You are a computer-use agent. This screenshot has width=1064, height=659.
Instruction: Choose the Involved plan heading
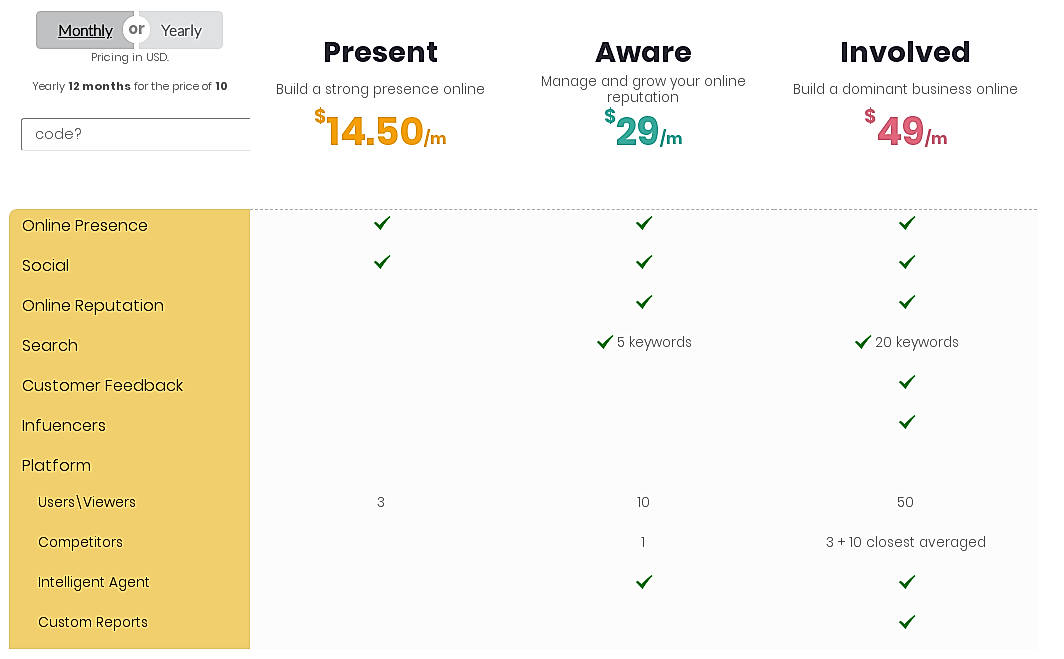tap(905, 52)
